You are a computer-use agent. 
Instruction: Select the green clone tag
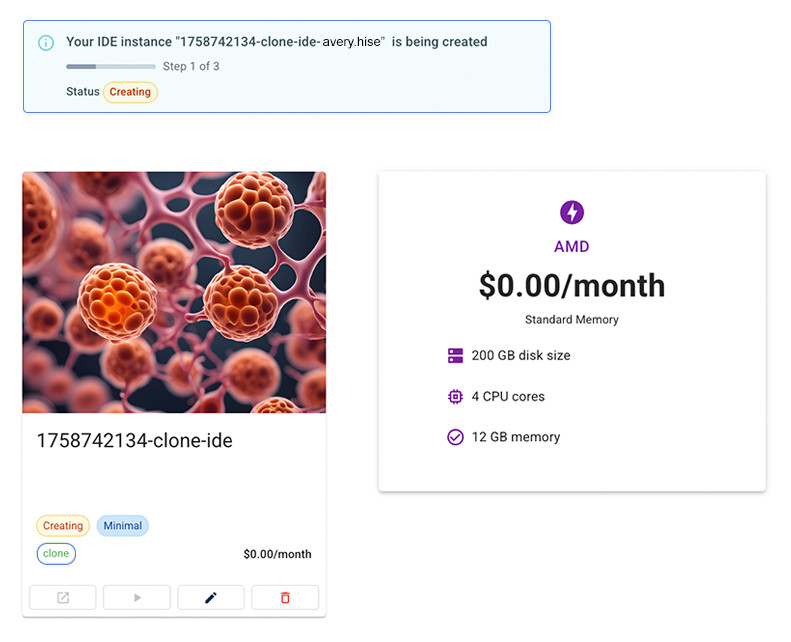point(56,554)
